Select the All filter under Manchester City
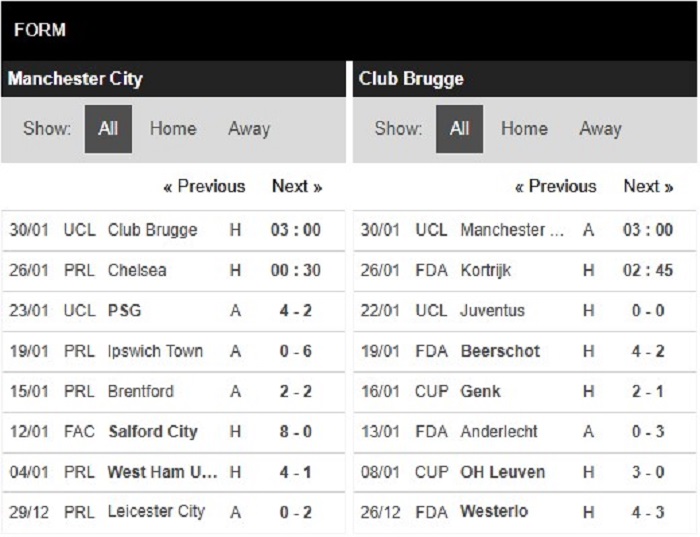700x537 pixels. click(108, 129)
